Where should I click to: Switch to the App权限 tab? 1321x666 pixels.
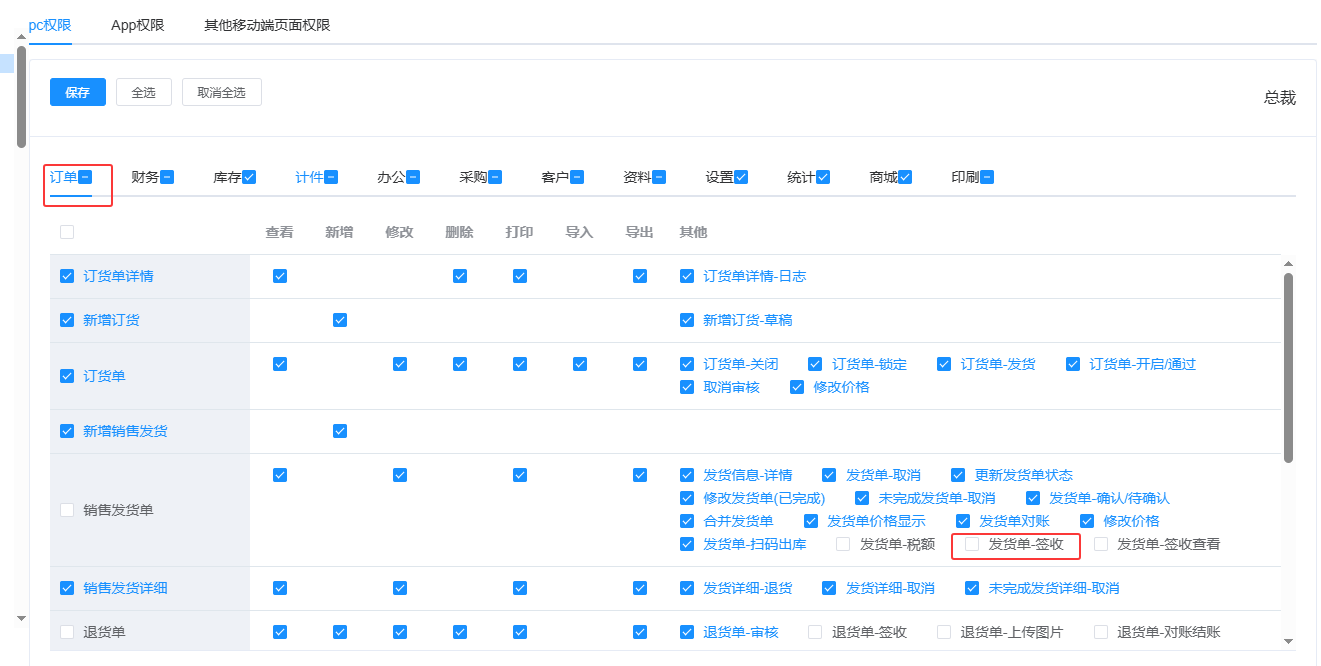(x=137, y=25)
